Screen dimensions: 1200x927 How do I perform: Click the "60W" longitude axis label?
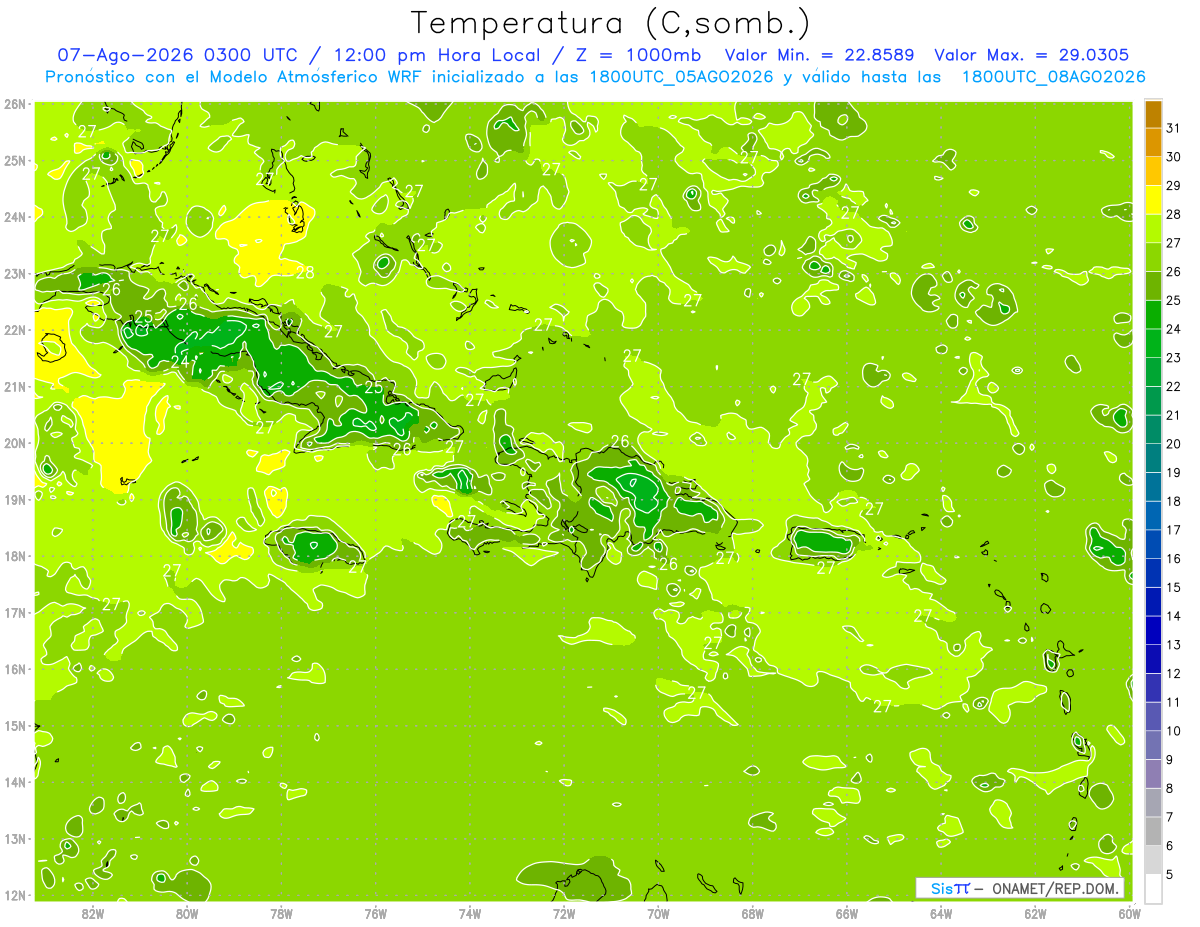[x=1130, y=914]
